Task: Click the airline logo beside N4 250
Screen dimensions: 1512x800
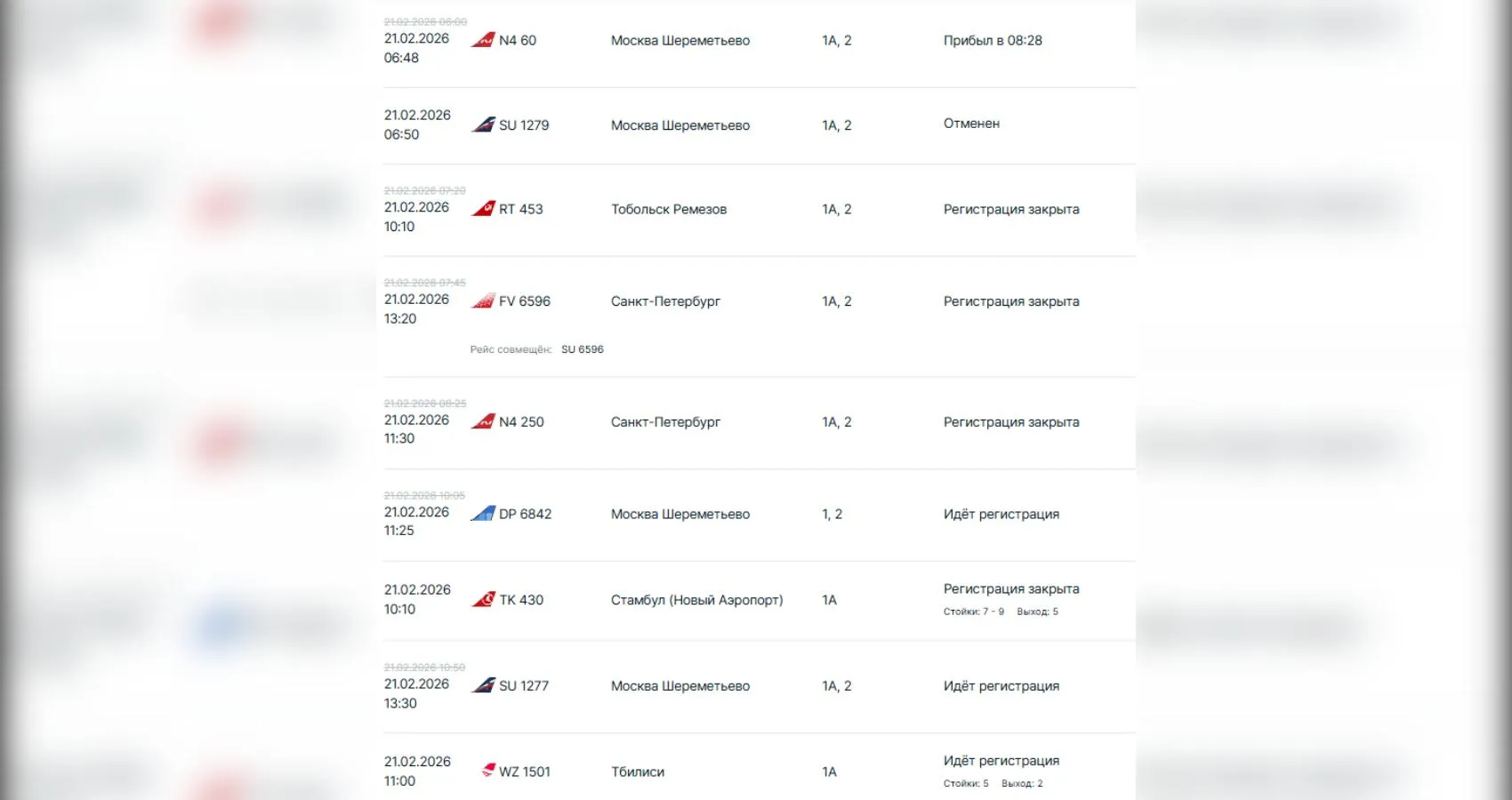Action: click(483, 421)
